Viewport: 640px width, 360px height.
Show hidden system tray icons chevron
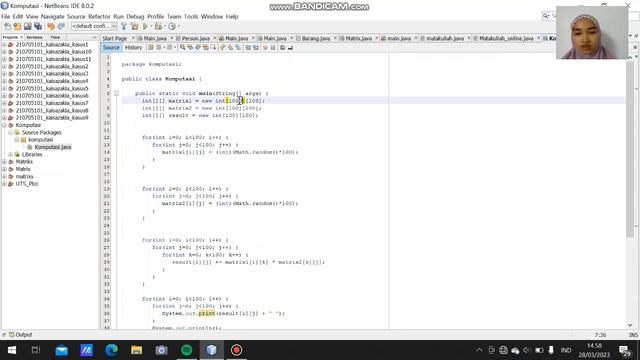click(479, 350)
